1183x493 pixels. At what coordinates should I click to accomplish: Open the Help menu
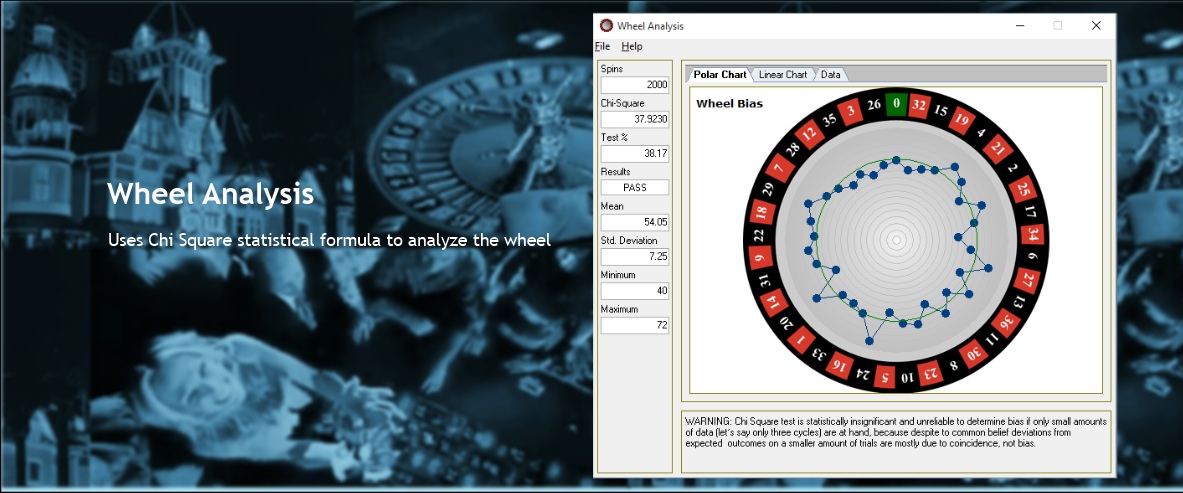(x=631, y=47)
